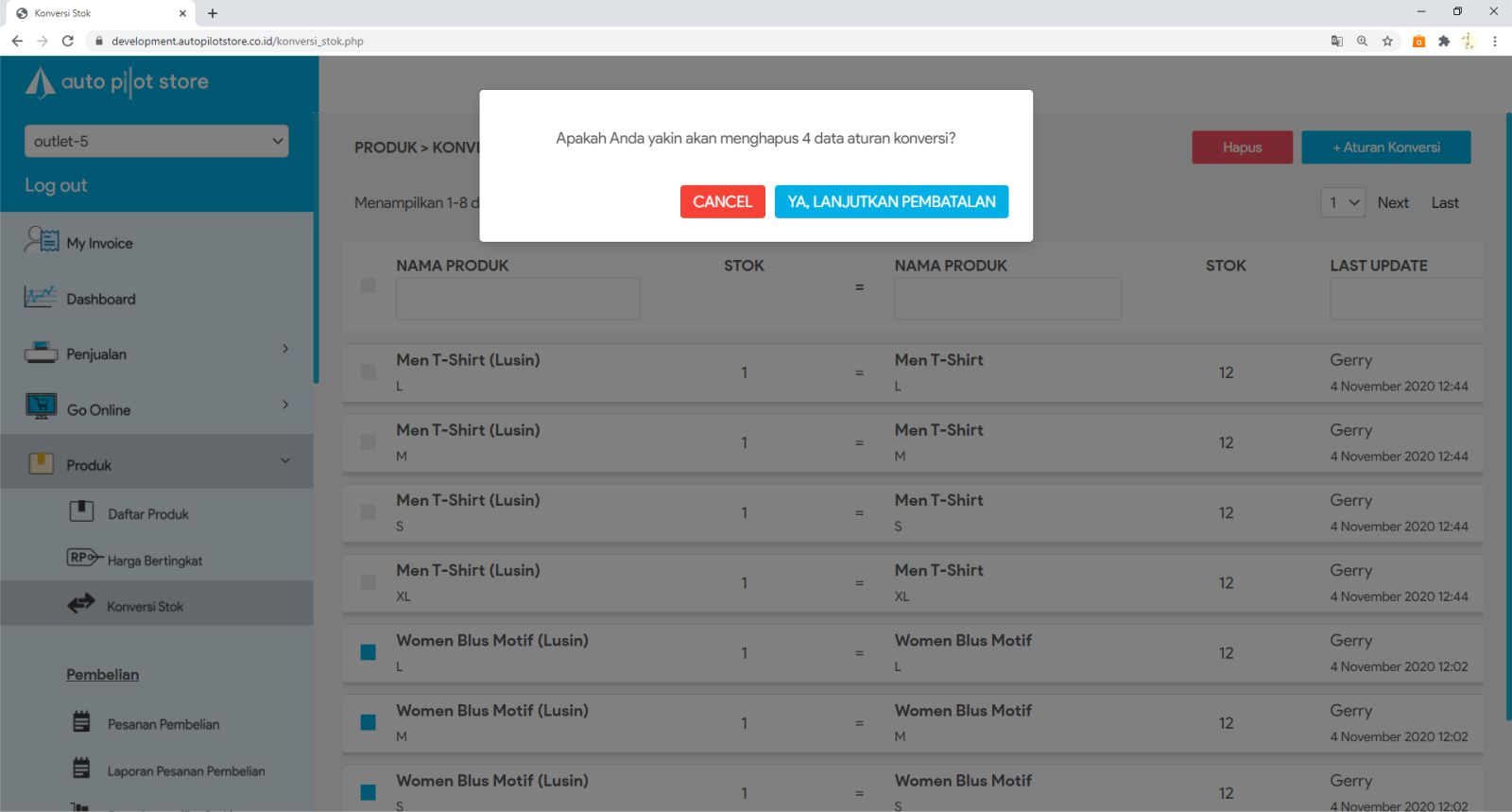Click the Penjualan cash register icon
The width and height of the screenshot is (1512, 812).
[x=41, y=354]
